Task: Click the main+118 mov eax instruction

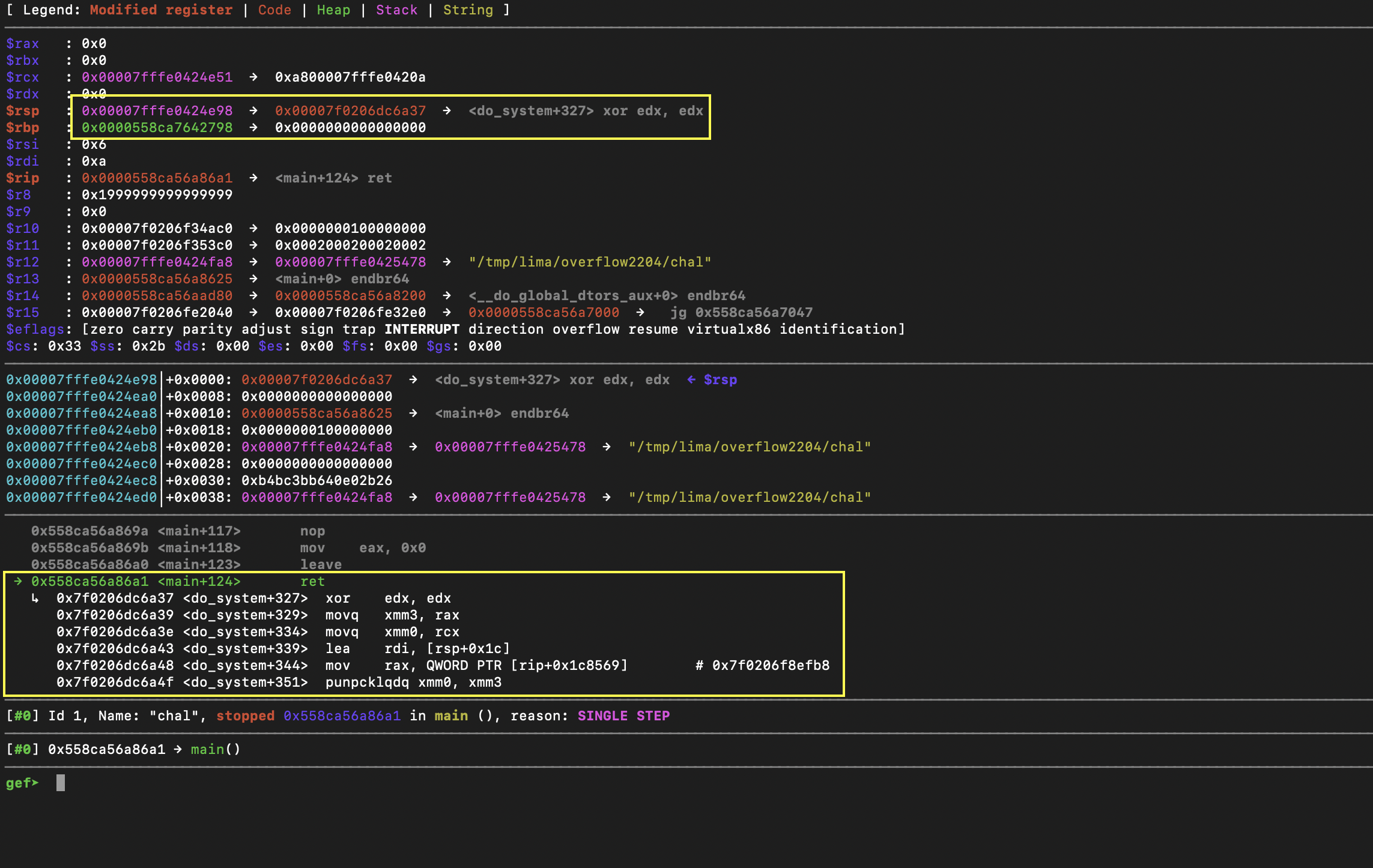Action: (228, 548)
